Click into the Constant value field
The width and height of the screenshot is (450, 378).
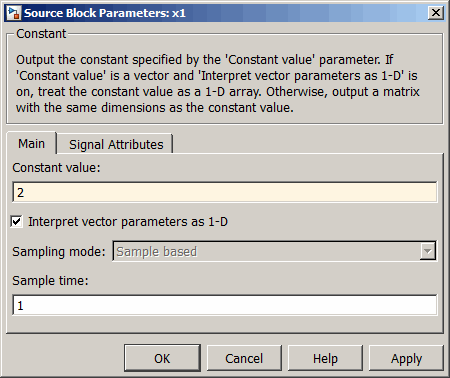click(x=224, y=192)
